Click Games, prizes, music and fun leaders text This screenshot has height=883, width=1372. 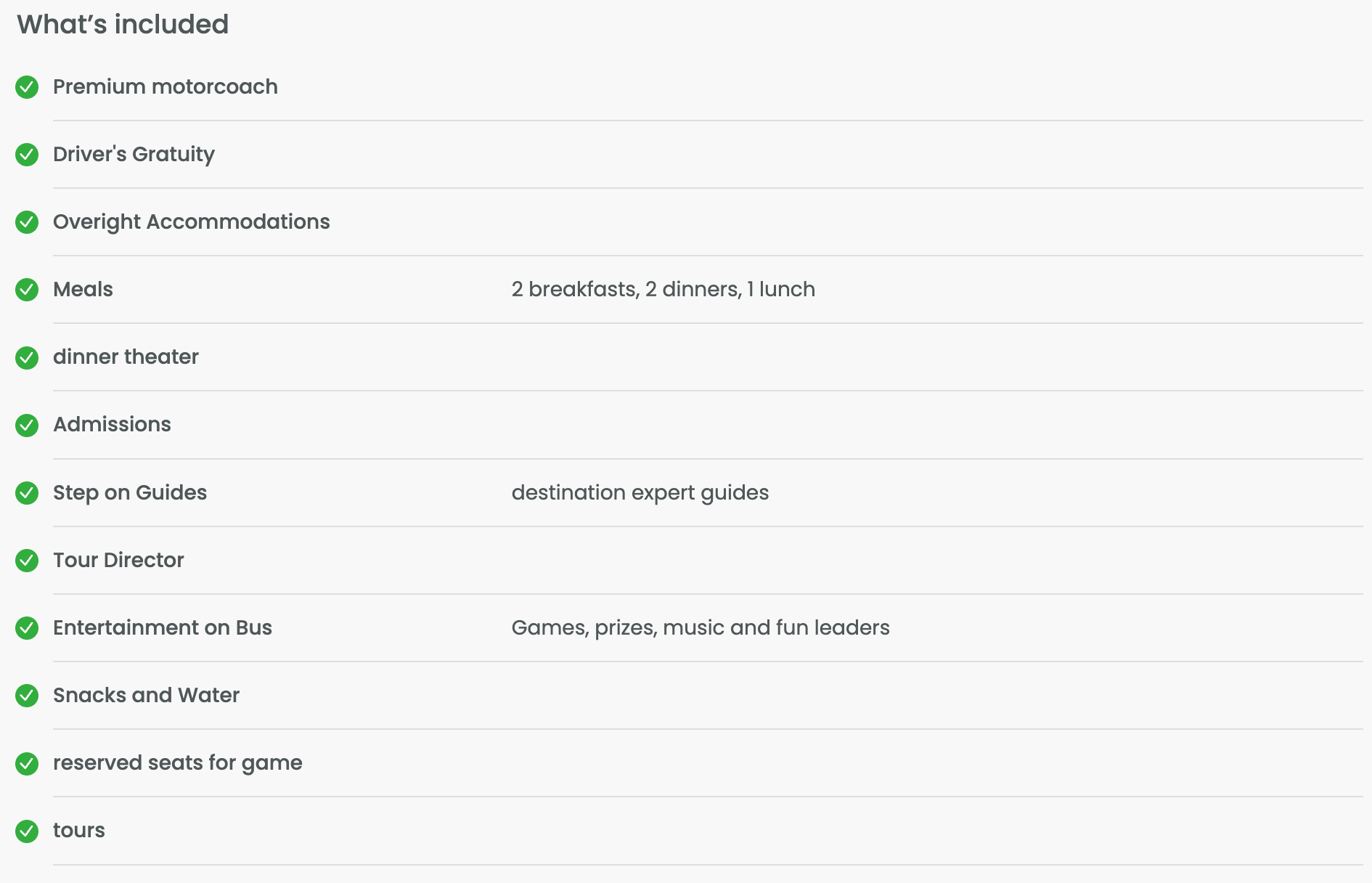(701, 627)
